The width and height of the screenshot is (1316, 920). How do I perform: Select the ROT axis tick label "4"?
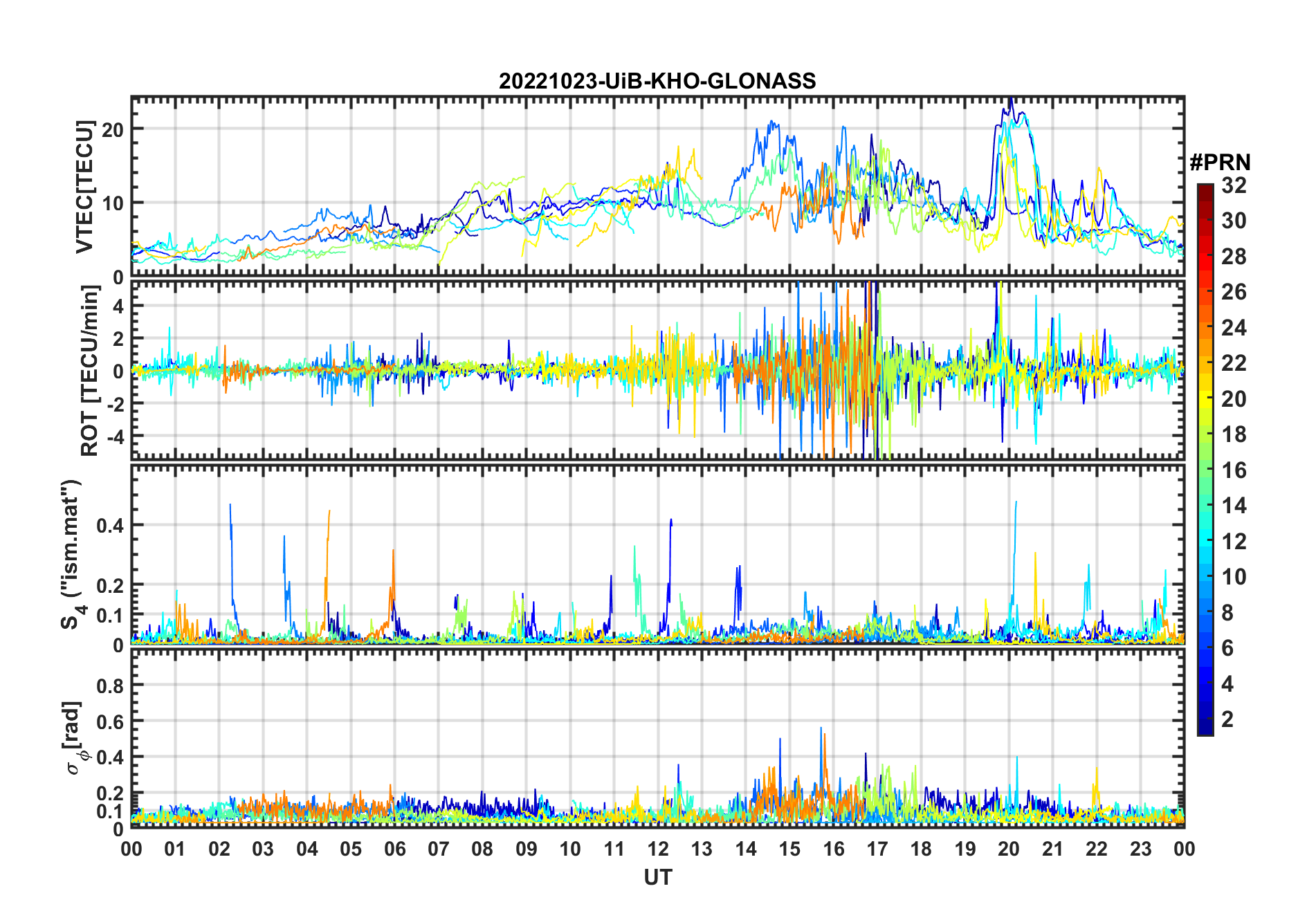tap(118, 306)
